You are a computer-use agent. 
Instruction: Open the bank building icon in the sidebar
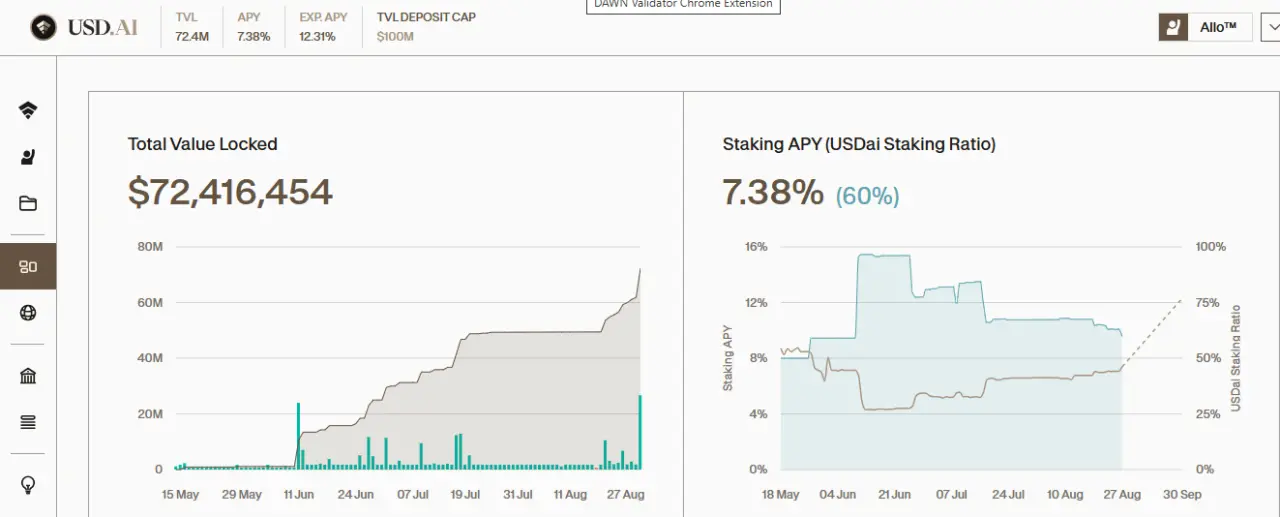click(28, 376)
